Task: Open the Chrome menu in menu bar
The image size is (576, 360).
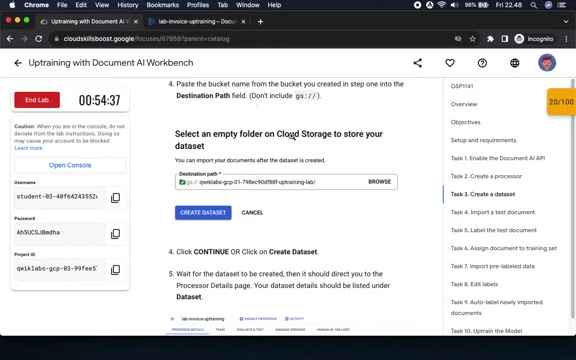Action: 36,5
